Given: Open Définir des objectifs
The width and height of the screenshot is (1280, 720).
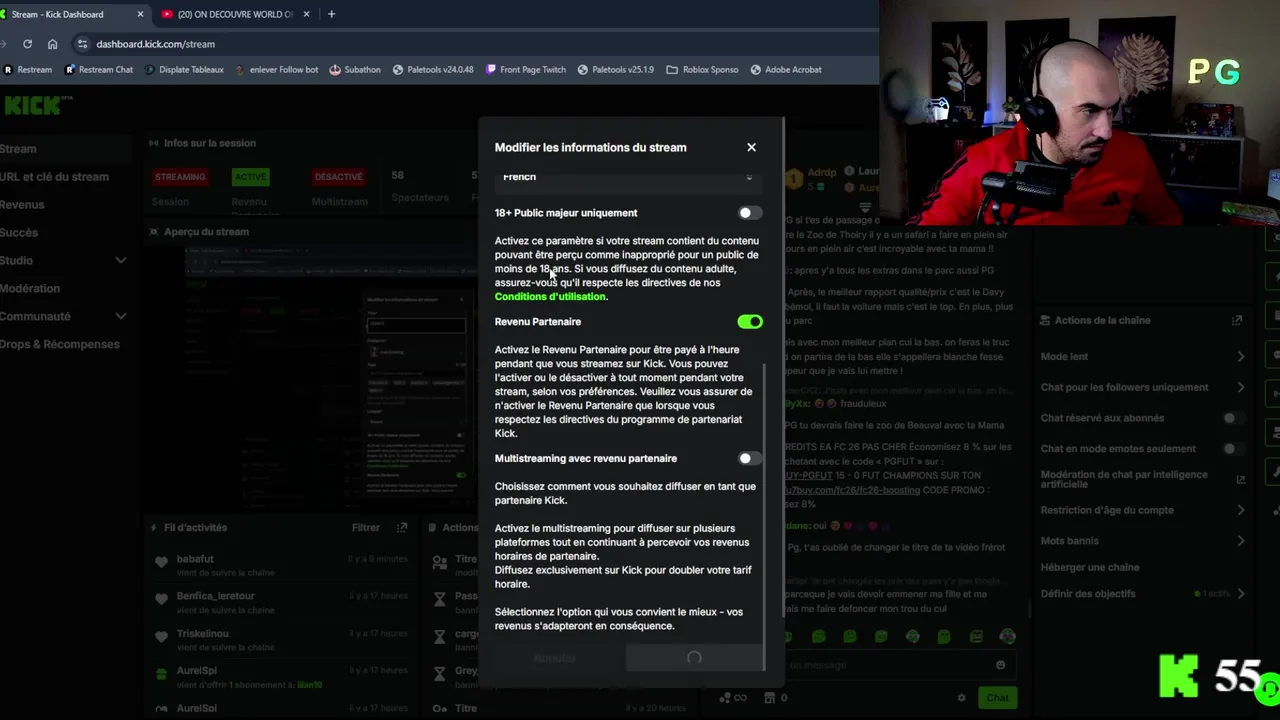Looking at the screenshot, I should (1143, 594).
